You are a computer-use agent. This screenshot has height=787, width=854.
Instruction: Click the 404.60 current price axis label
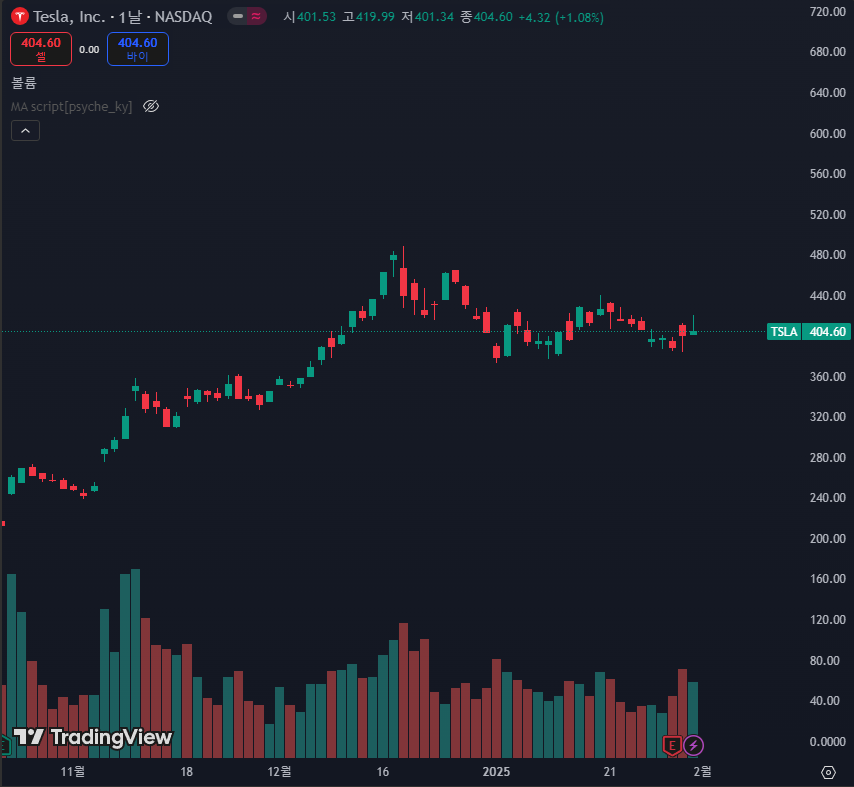[827, 332]
